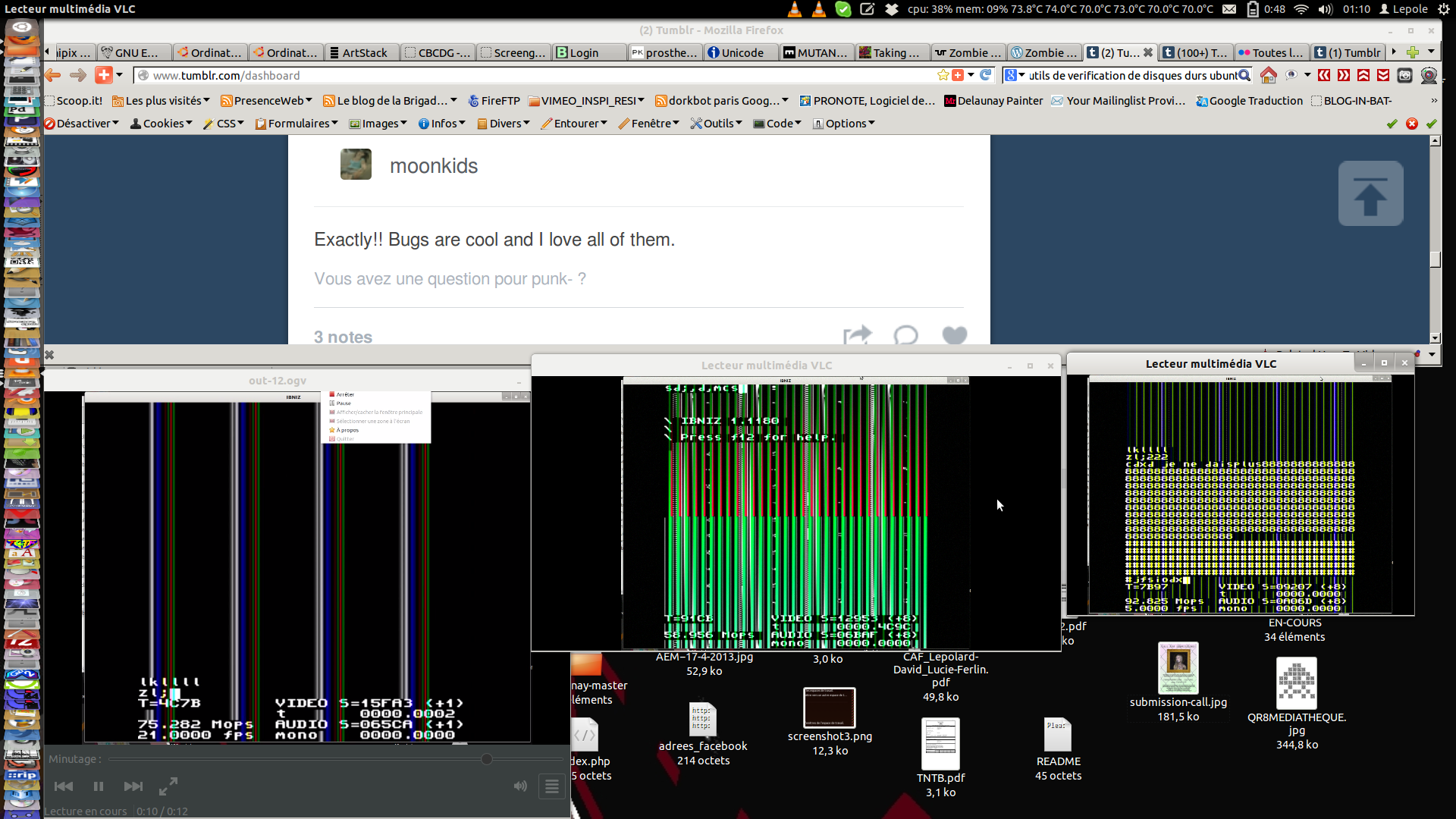The height and width of the screenshot is (819, 1456).
Task: Bookmark this page with star icon
Action: click(943, 75)
